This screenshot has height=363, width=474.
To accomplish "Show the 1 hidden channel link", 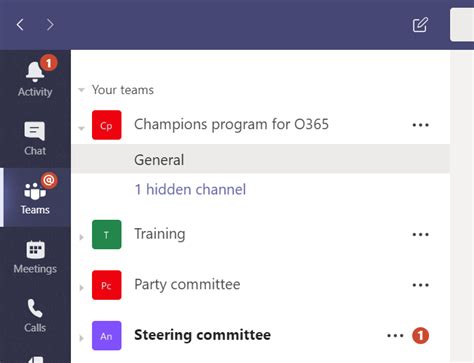I will point(190,189).
